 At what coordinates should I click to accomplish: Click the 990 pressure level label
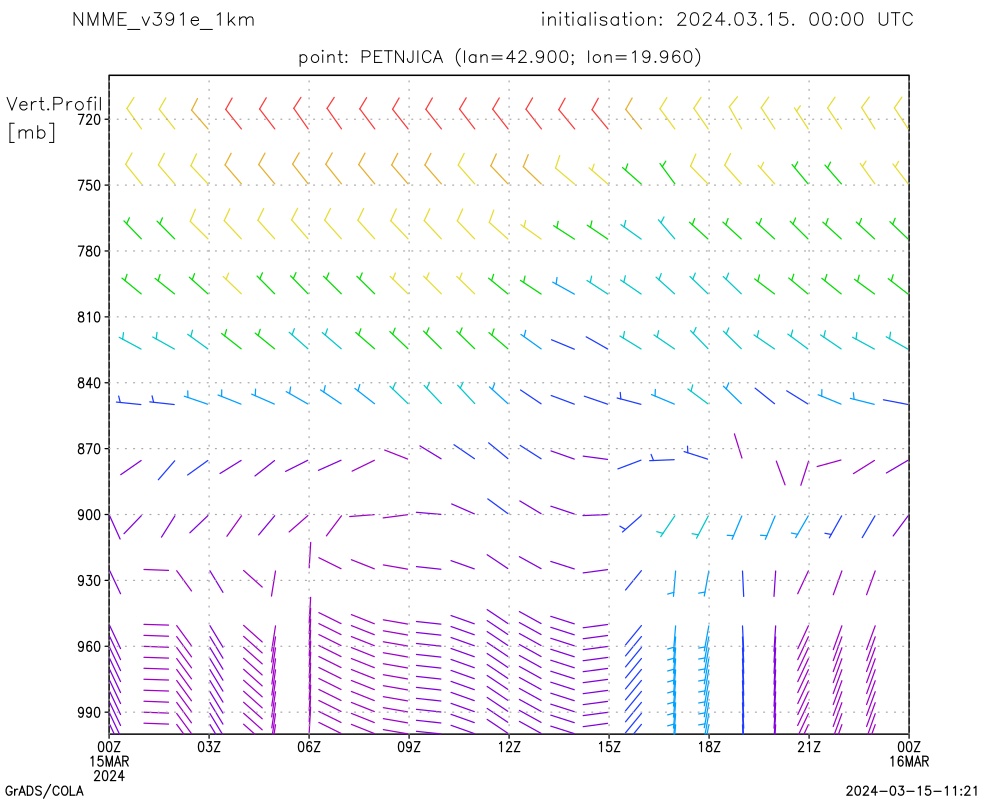coord(90,713)
